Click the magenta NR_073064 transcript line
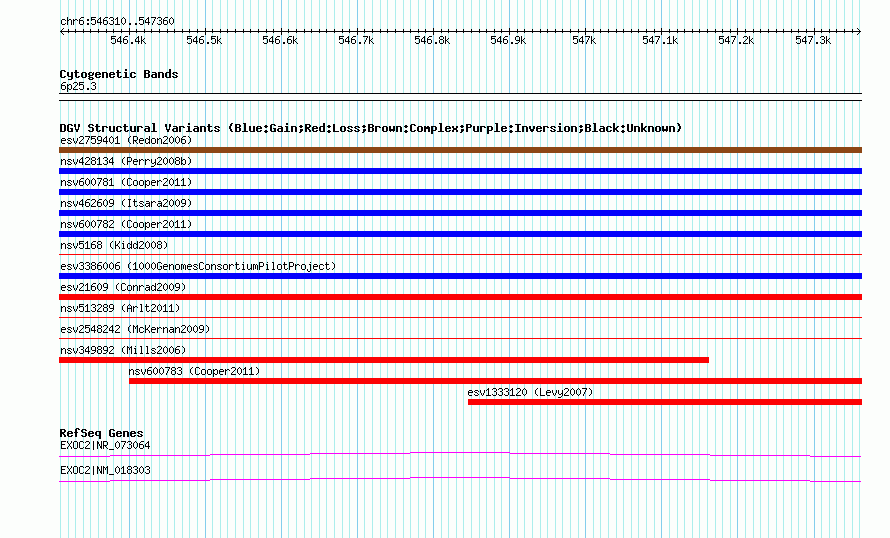The image size is (890, 538). coord(460,455)
